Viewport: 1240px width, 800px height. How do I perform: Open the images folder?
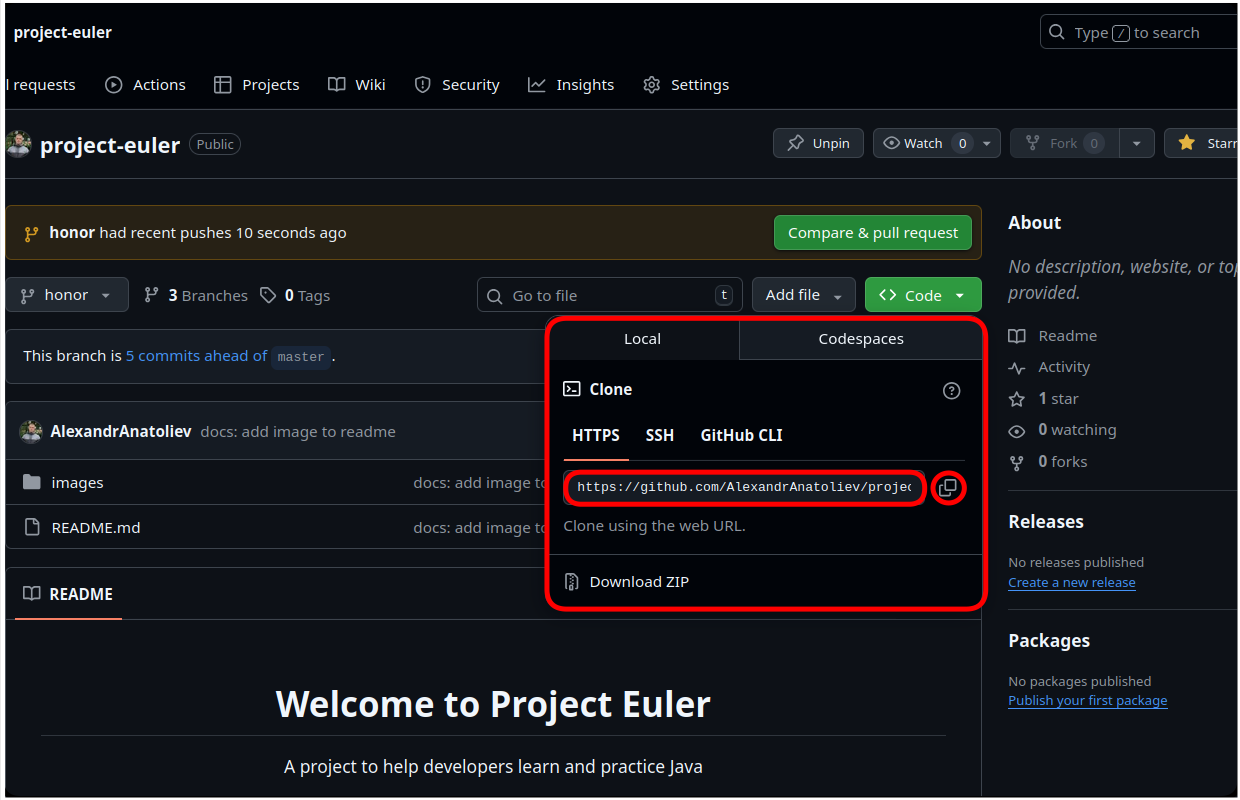[x=77, y=483]
